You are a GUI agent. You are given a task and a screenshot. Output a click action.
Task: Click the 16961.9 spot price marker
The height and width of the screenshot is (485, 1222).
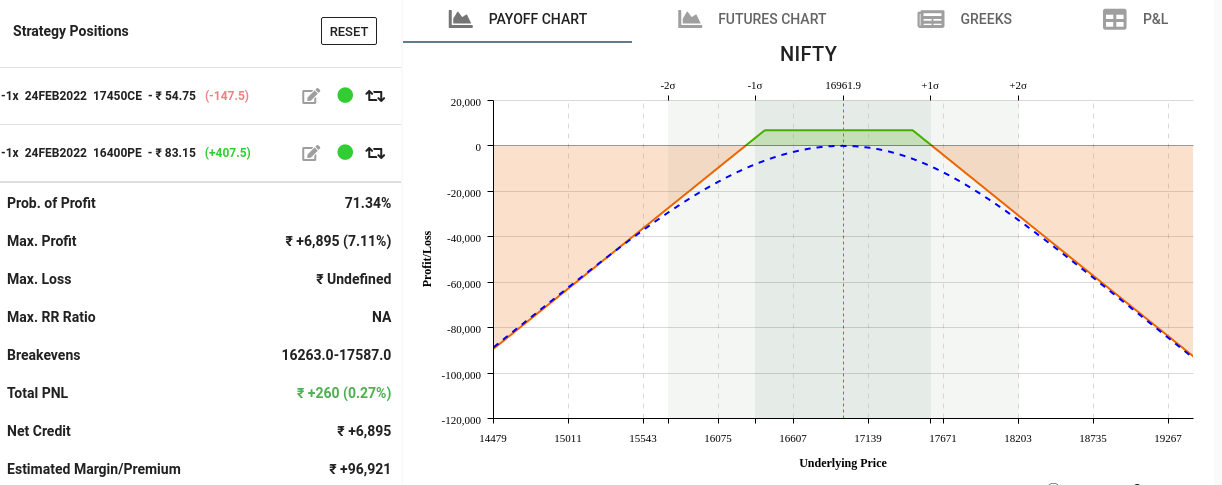pyautogui.click(x=843, y=86)
